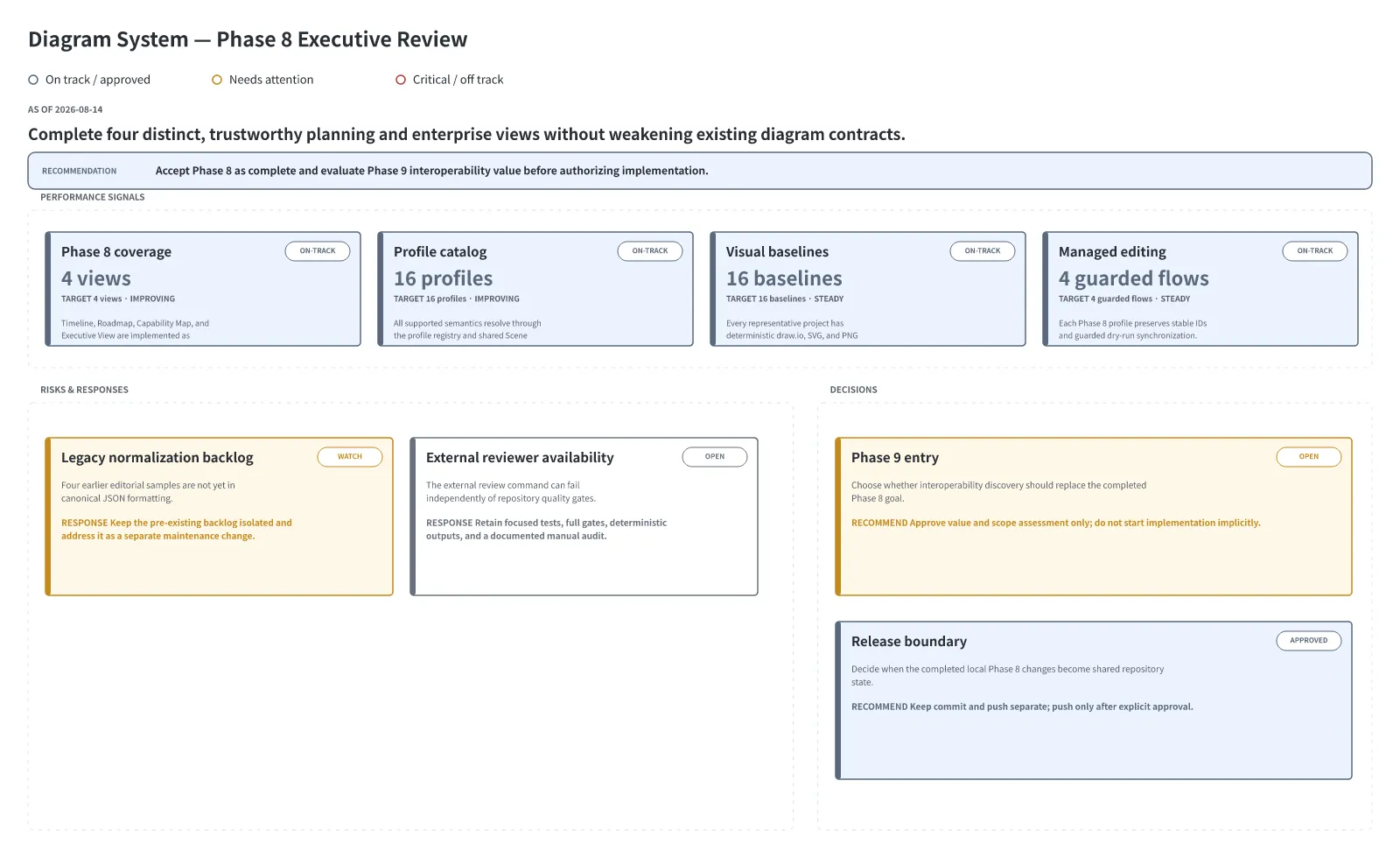Click the 'AS OF 2026-08-14' date label
Viewport: 1400px width, 858px height.
pos(66,109)
